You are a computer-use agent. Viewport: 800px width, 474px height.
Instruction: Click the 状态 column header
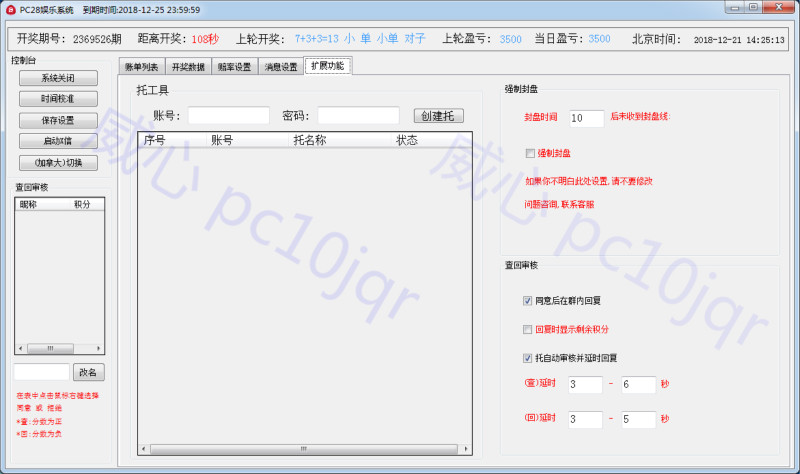click(x=431, y=140)
